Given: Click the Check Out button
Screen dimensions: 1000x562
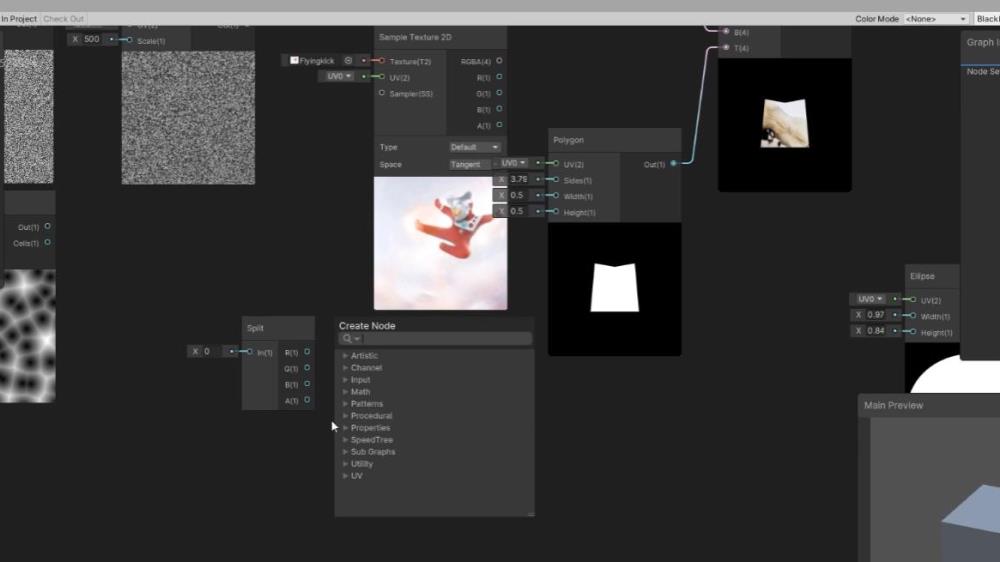Looking at the screenshot, I should coord(64,19).
